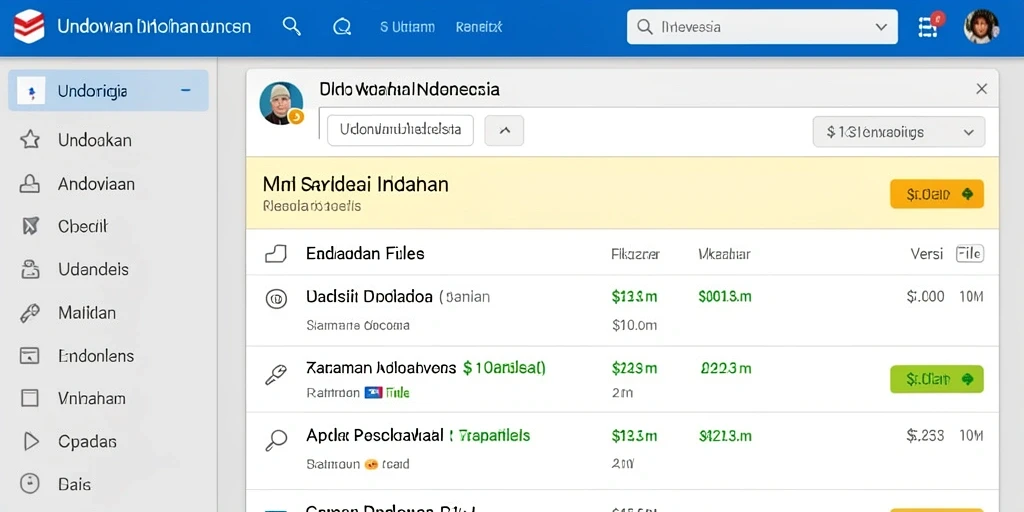Open the $ 1 Sl... dropdown in panel

click(899, 132)
